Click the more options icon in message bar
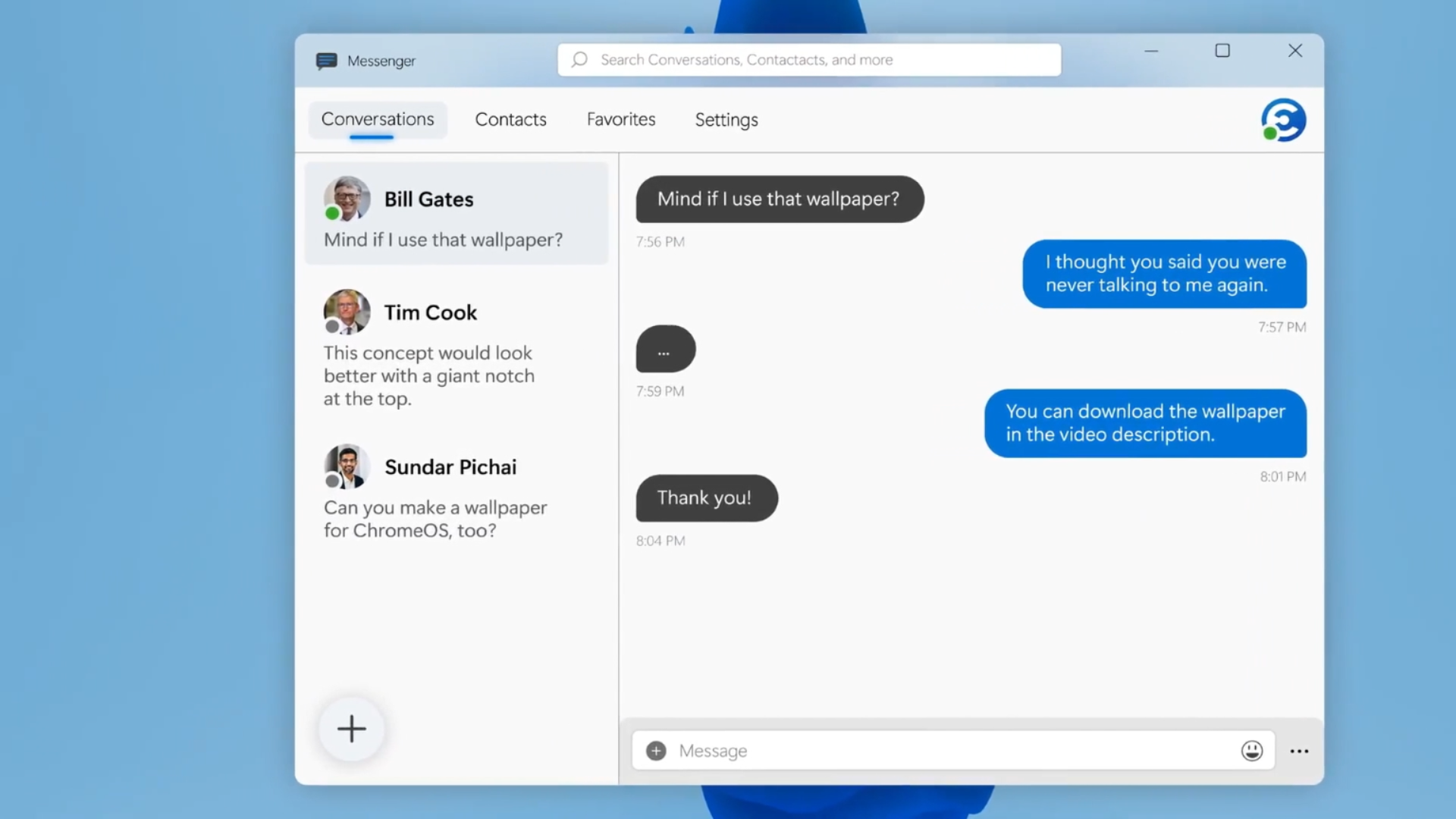The height and width of the screenshot is (819, 1456). coord(1299,751)
